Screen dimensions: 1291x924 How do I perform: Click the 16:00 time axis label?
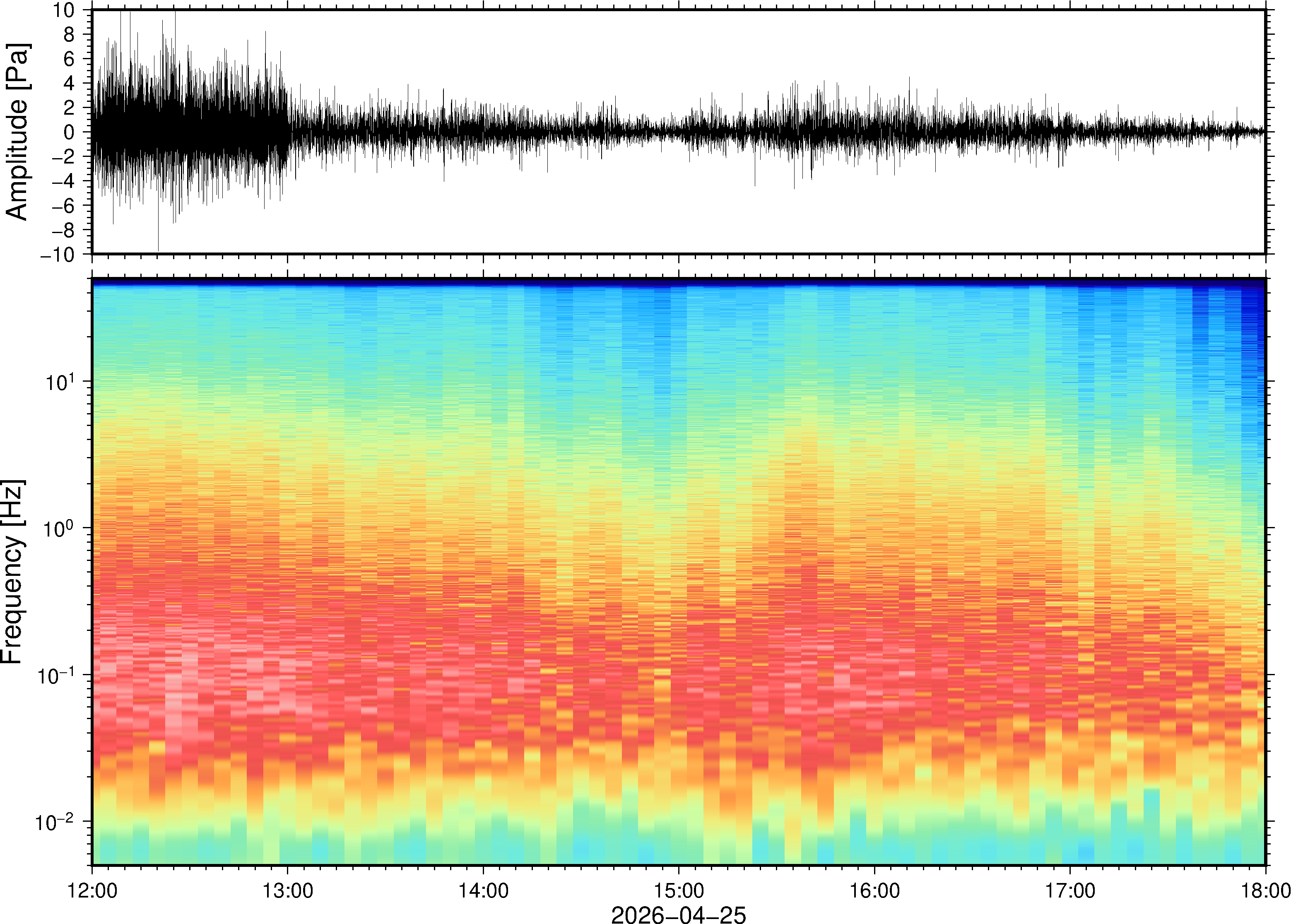click(874, 890)
